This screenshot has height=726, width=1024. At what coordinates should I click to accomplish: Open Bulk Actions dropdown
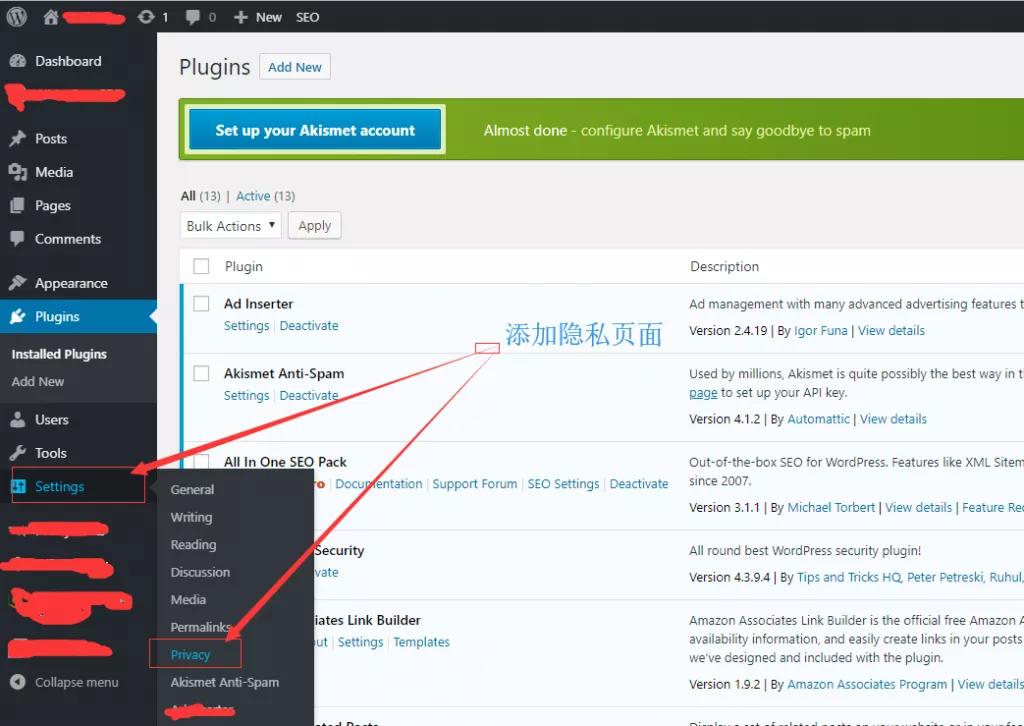pos(231,225)
